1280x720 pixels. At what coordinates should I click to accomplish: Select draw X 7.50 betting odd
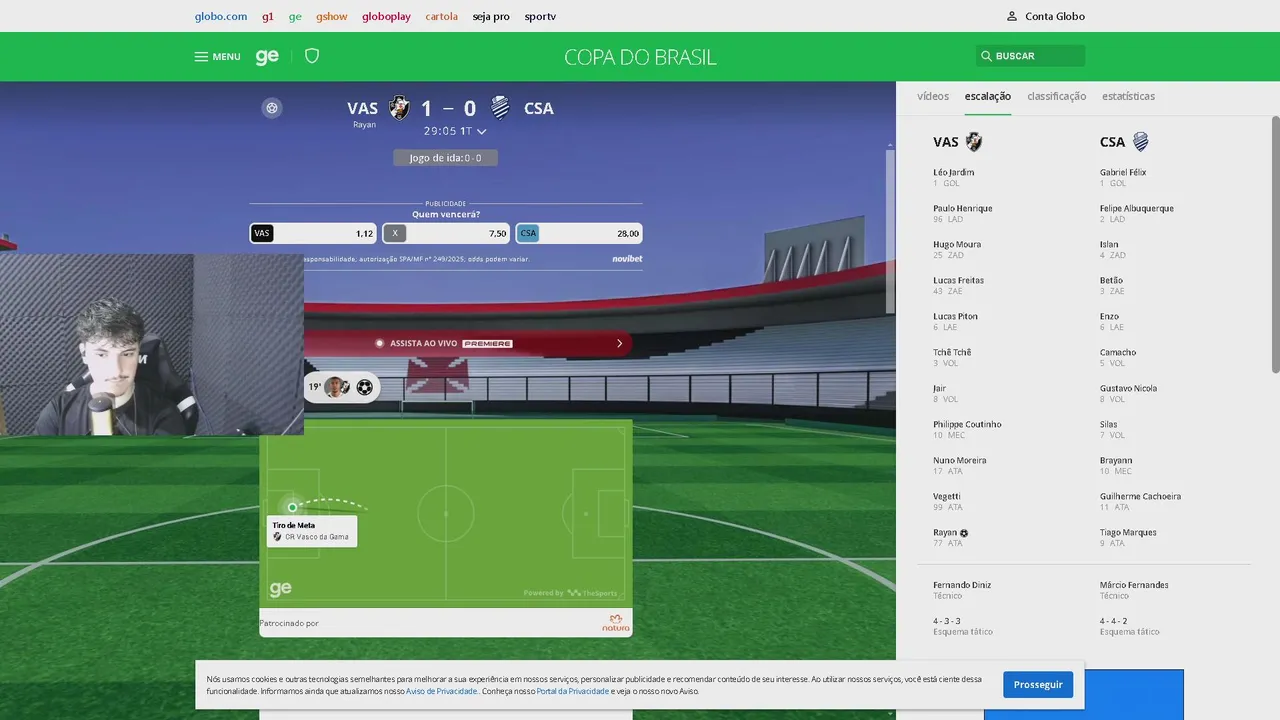446,233
